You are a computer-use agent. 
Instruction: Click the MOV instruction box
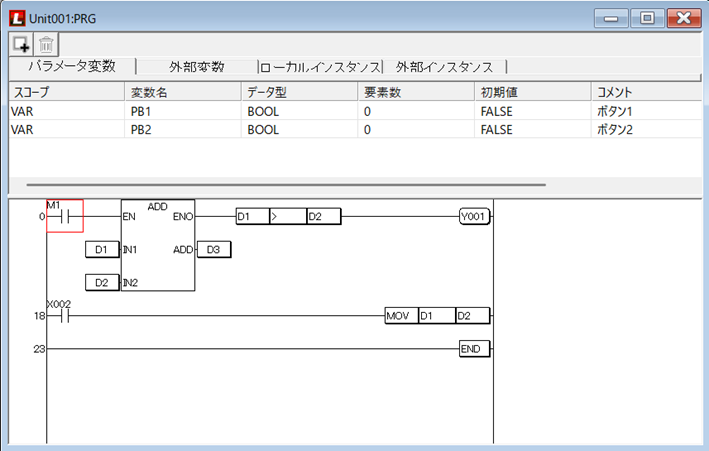pos(400,315)
